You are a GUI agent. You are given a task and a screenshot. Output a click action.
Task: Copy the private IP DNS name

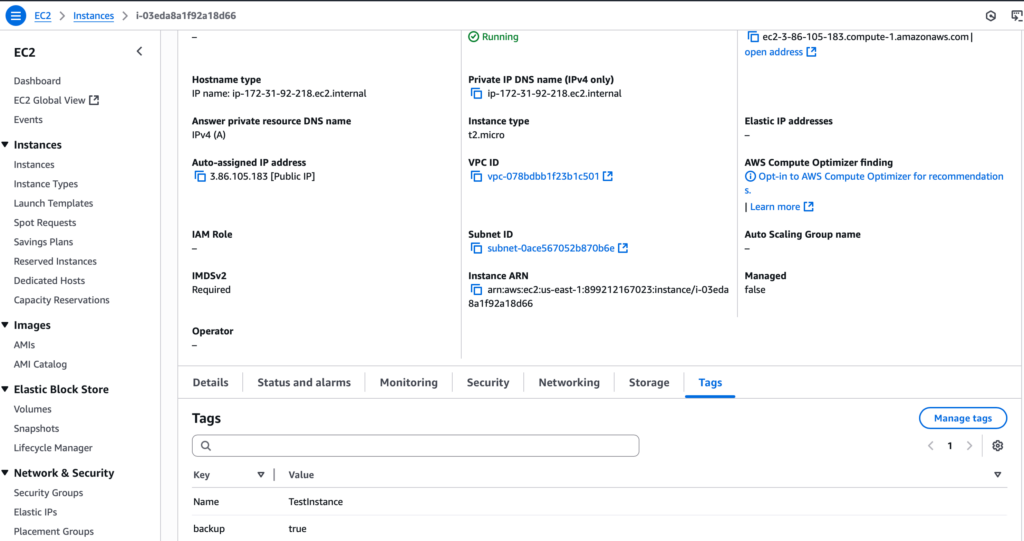[477, 94]
